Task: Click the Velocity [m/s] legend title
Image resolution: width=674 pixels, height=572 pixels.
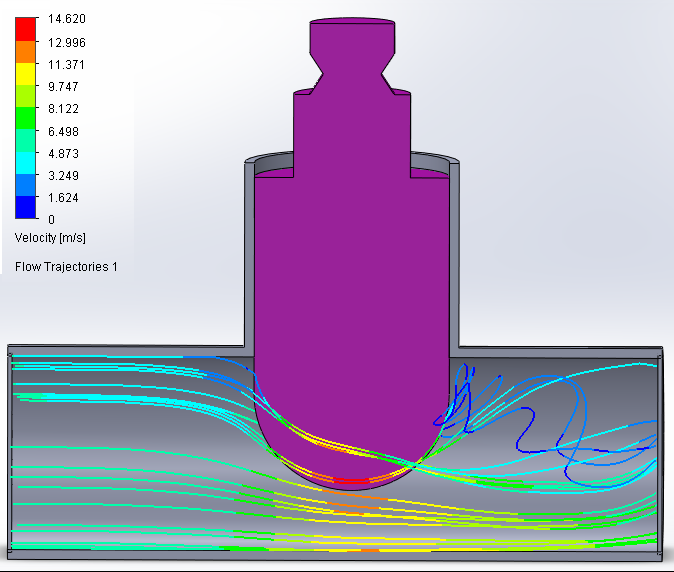Action: (x=50, y=238)
